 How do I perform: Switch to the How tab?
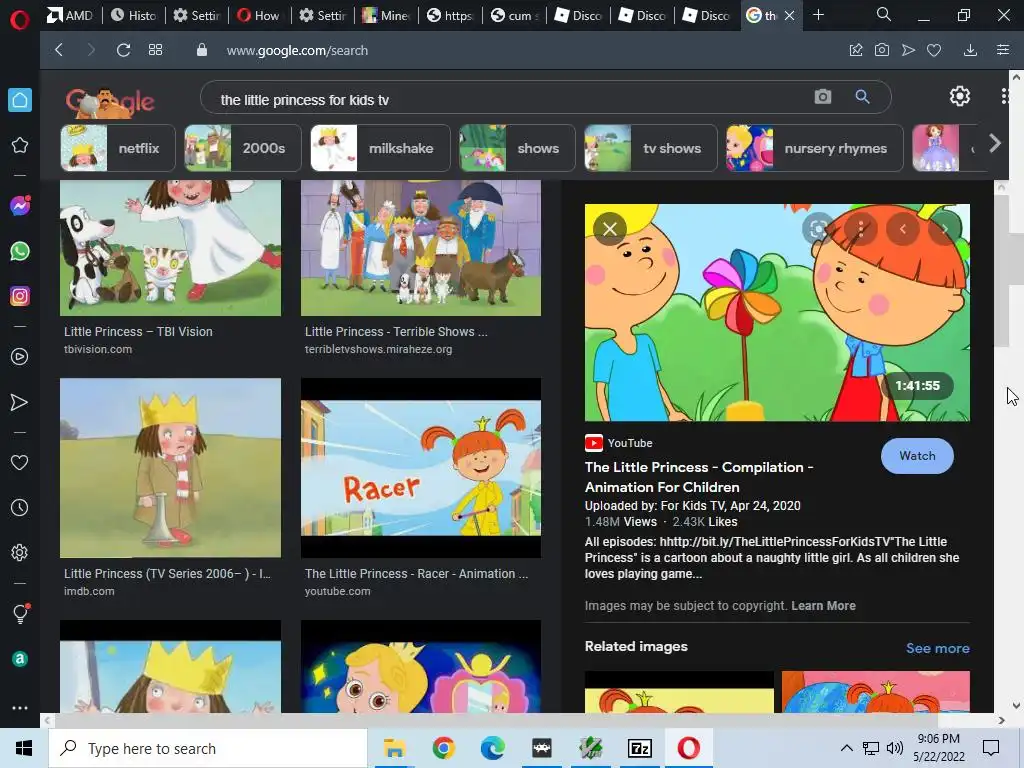[259, 15]
